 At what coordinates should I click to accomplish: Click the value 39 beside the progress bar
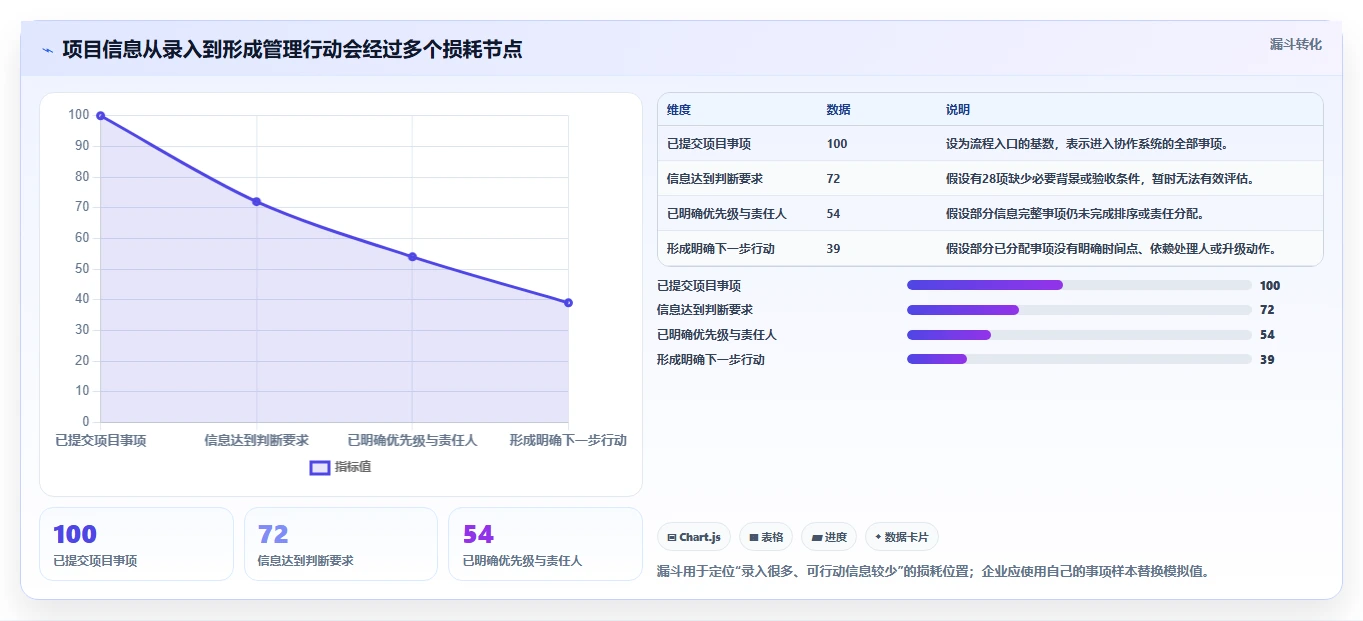pos(1267,360)
